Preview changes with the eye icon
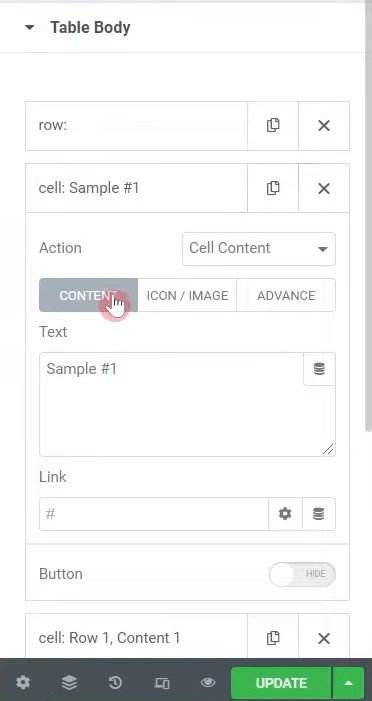 (x=208, y=683)
